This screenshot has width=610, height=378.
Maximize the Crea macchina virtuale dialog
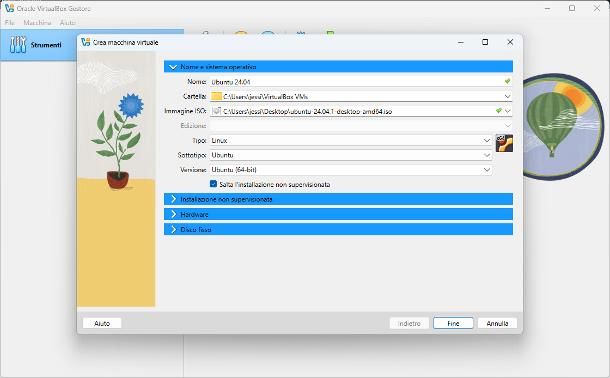click(x=485, y=42)
